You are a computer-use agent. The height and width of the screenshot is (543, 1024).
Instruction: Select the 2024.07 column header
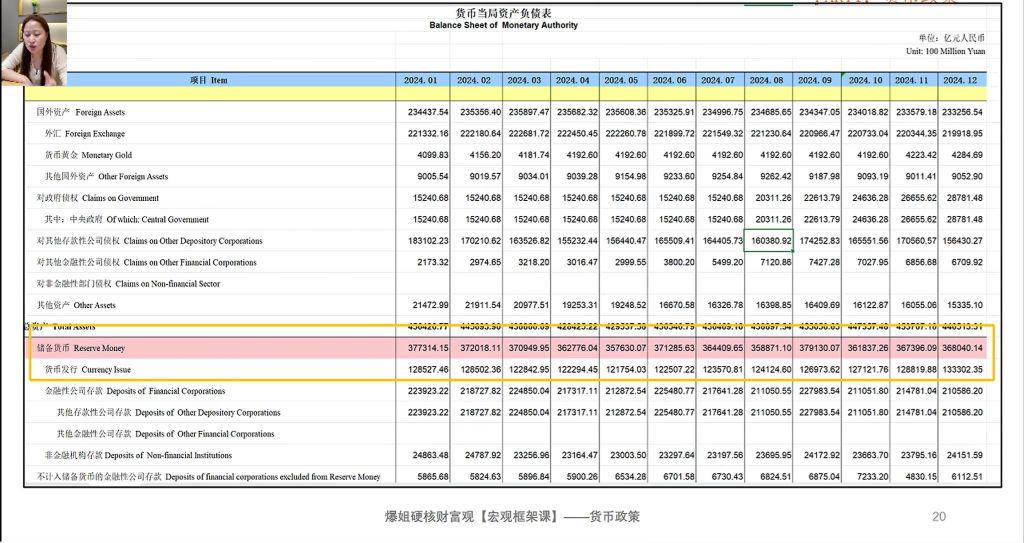click(718, 80)
